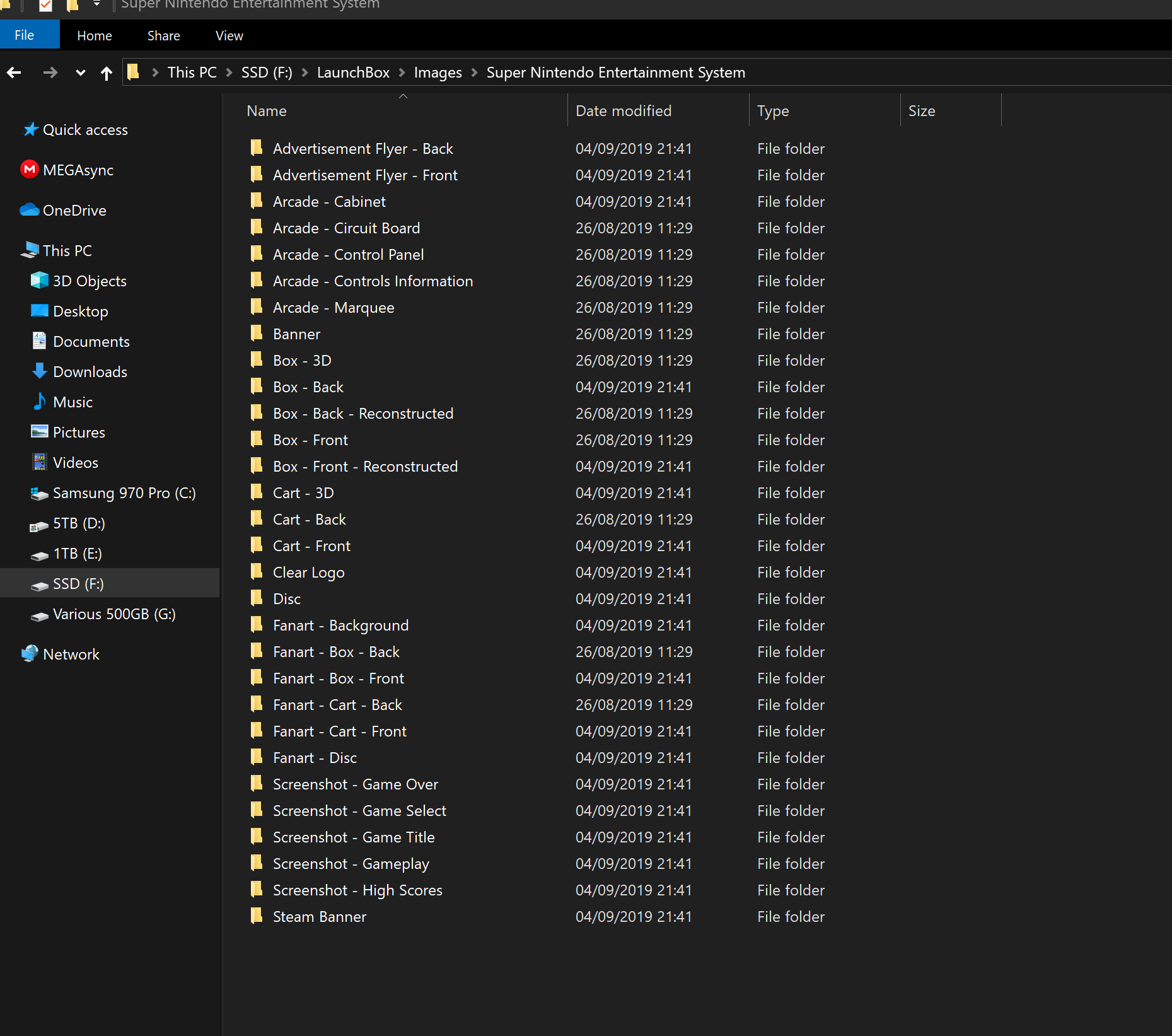The height and width of the screenshot is (1036, 1172).
Task: Open the Customize Quick Access Toolbar dropdown
Action: (x=96, y=4)
